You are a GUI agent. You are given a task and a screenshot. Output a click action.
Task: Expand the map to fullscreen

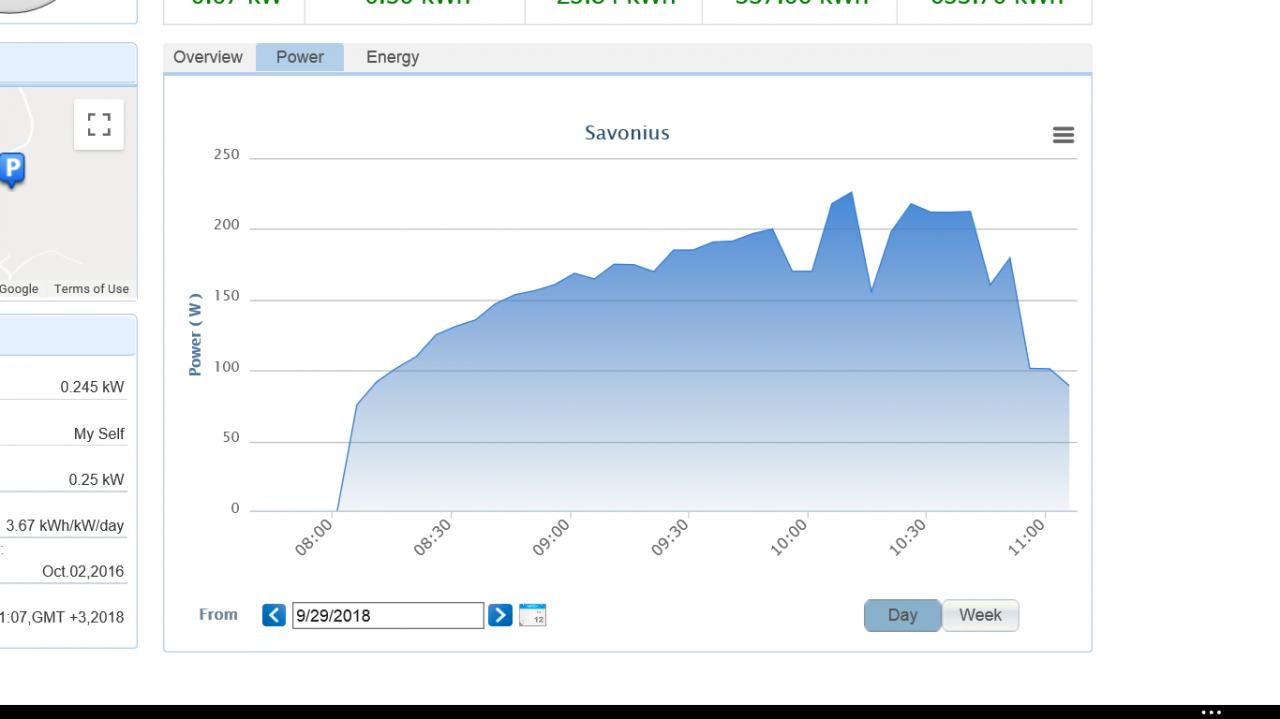coord(98,124)
